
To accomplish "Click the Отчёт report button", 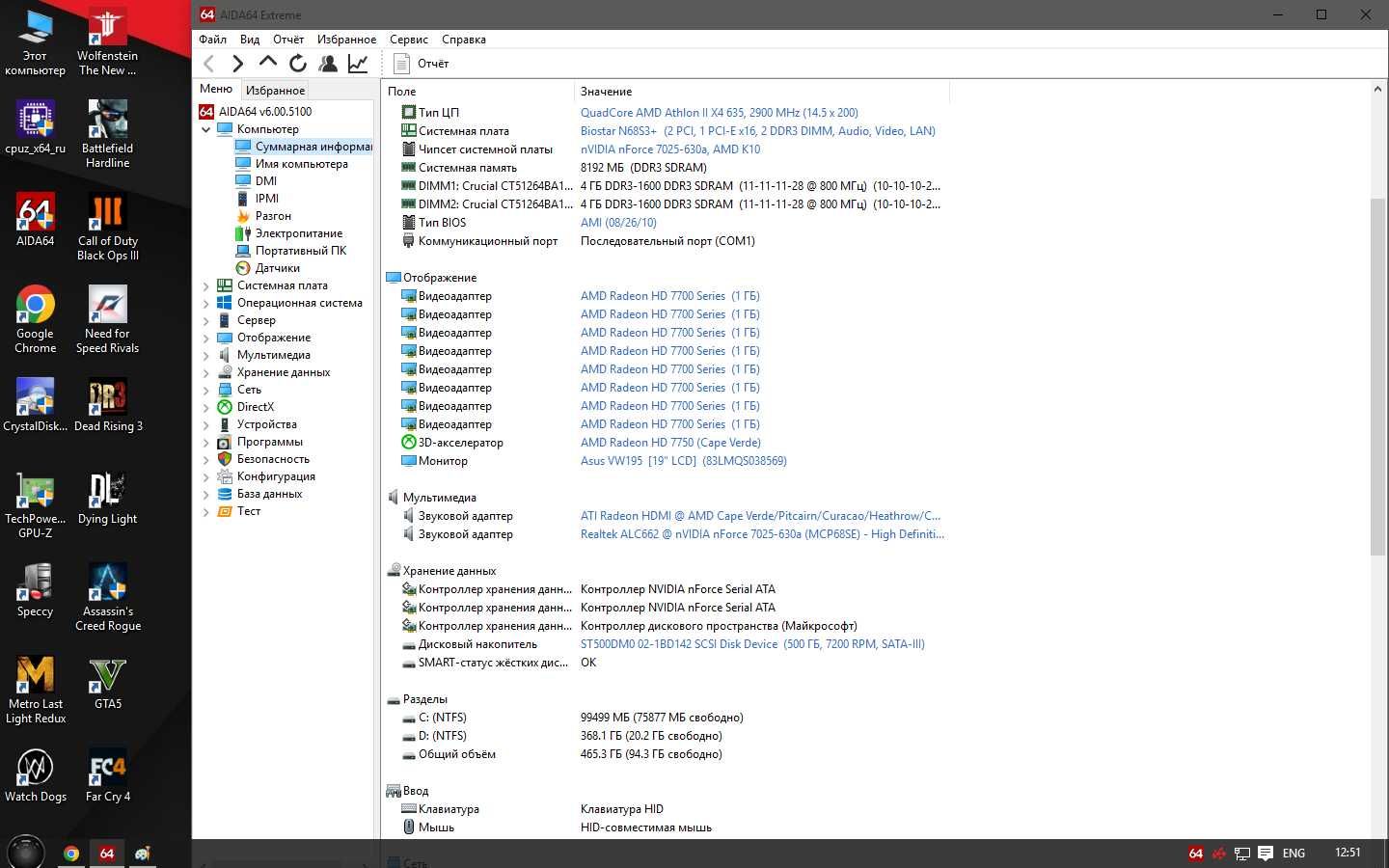I will (422, 64).
